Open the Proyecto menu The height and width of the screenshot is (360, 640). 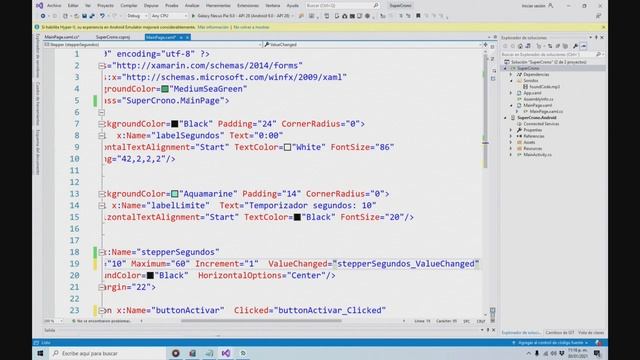coord(105,6)
